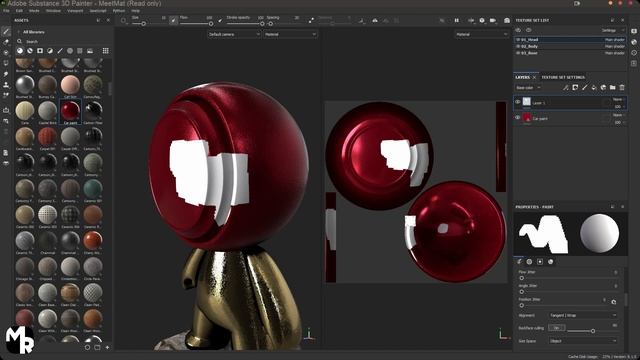Toggle symmetry in the top toolbar
The height and width of the screenshot is (360, 640).
[375, 20]
